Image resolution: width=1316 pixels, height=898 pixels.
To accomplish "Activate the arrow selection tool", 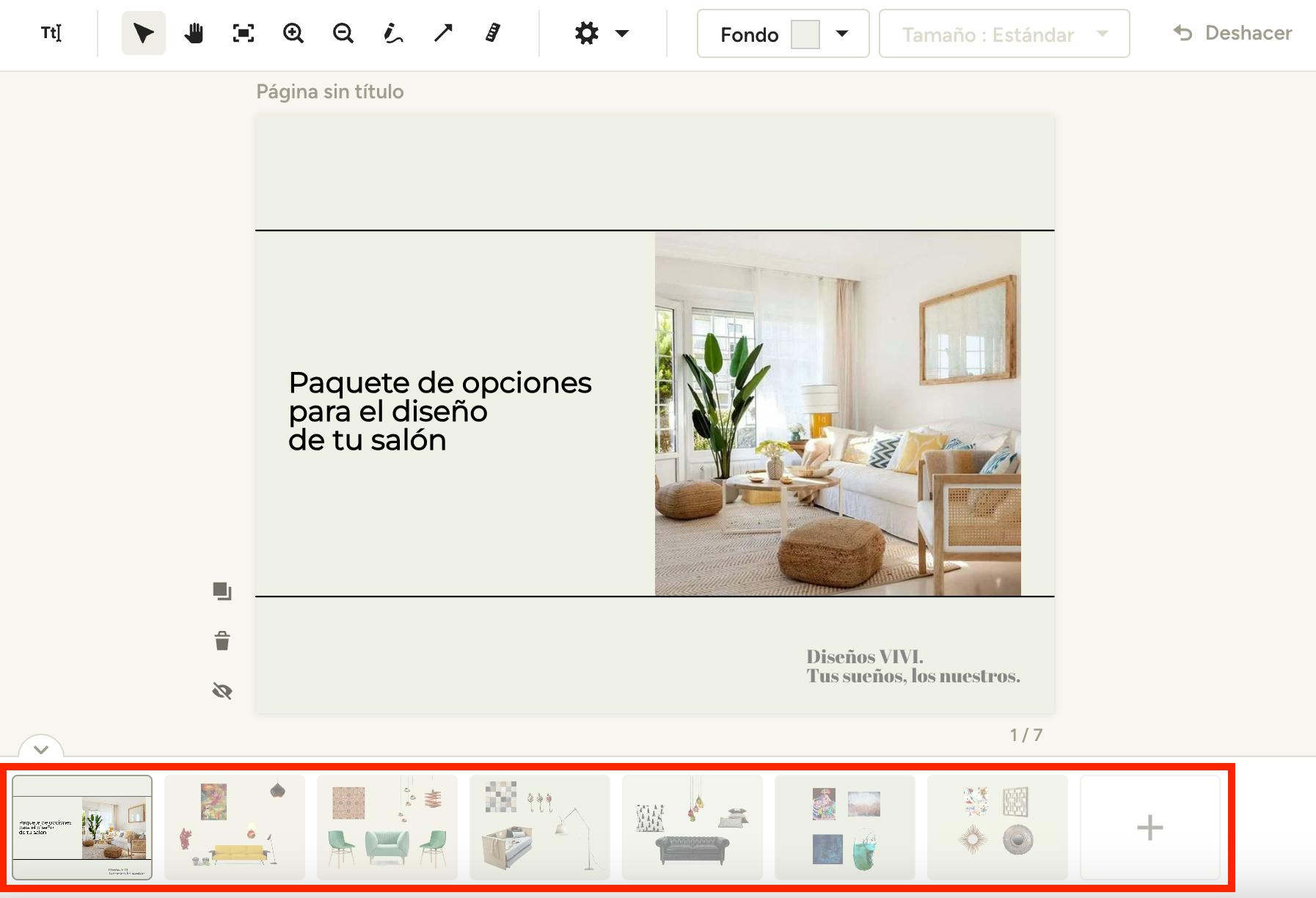I will [x=143, y=33].
